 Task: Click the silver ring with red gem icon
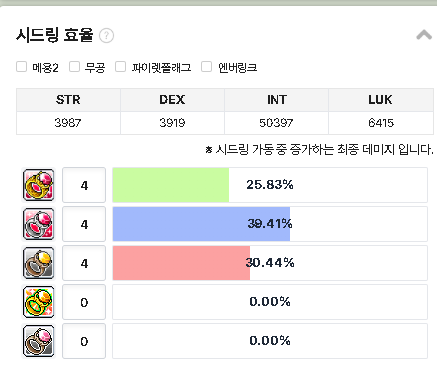[38, 224]
